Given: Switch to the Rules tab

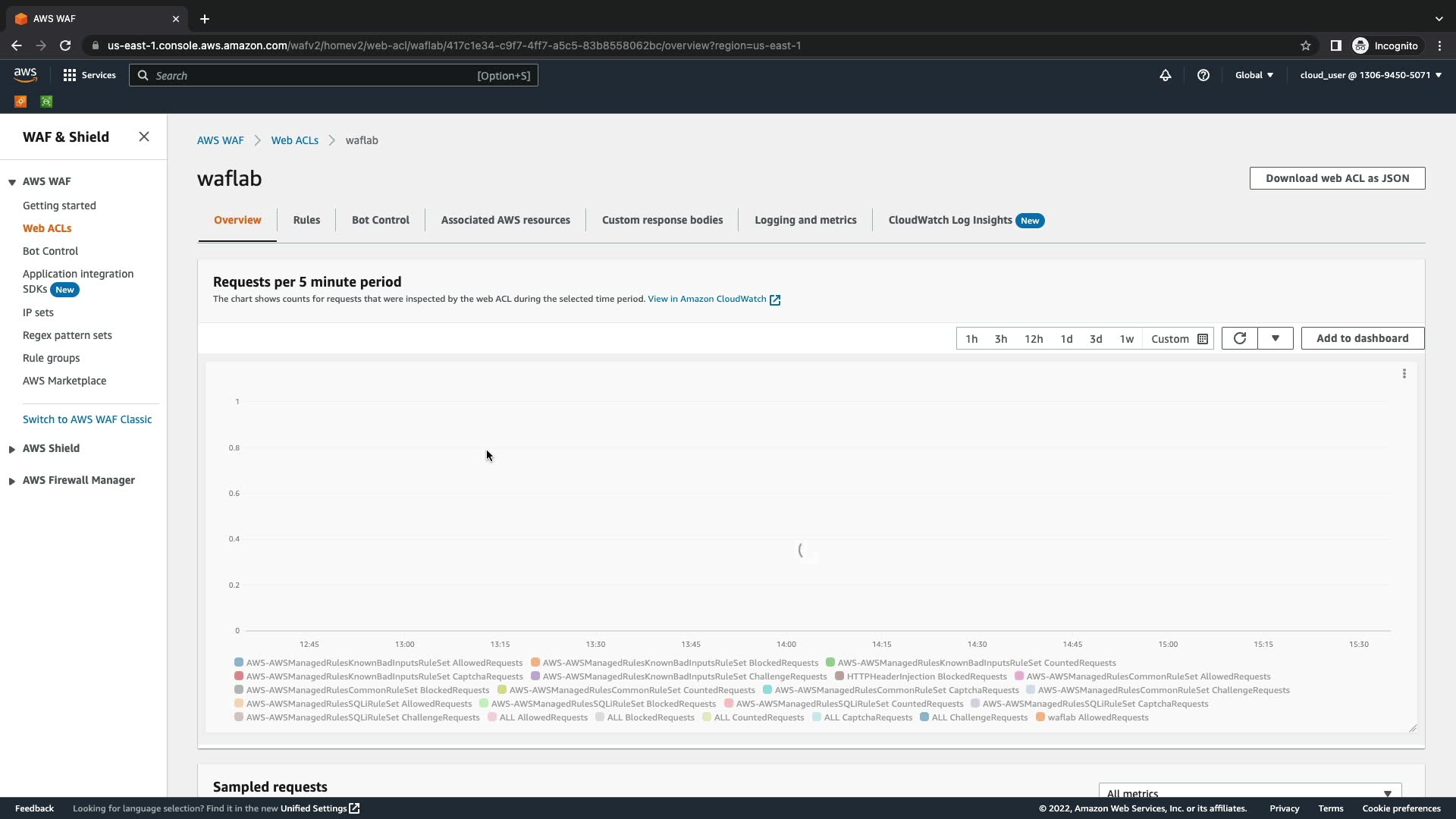Looking at the screenshot, I should point(306,220).
